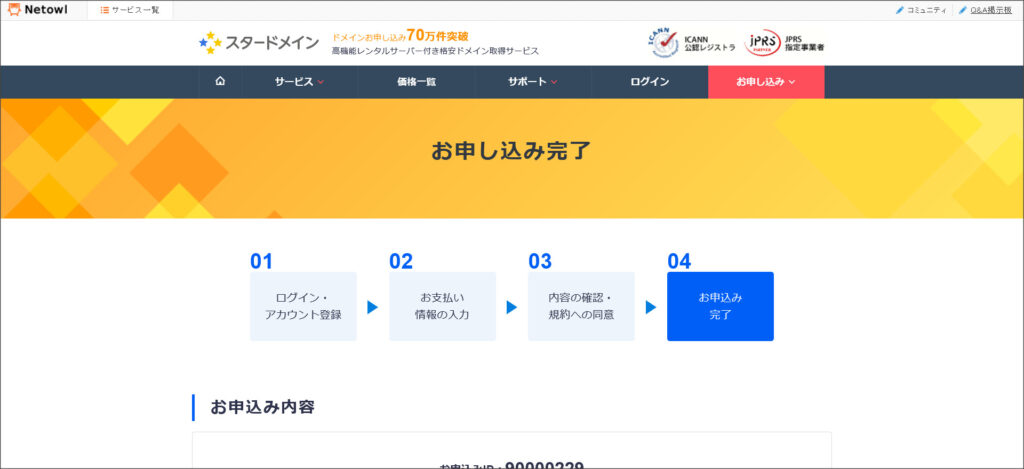Click the ドメインお申し込み70万件突破 text

click(400, 36)
